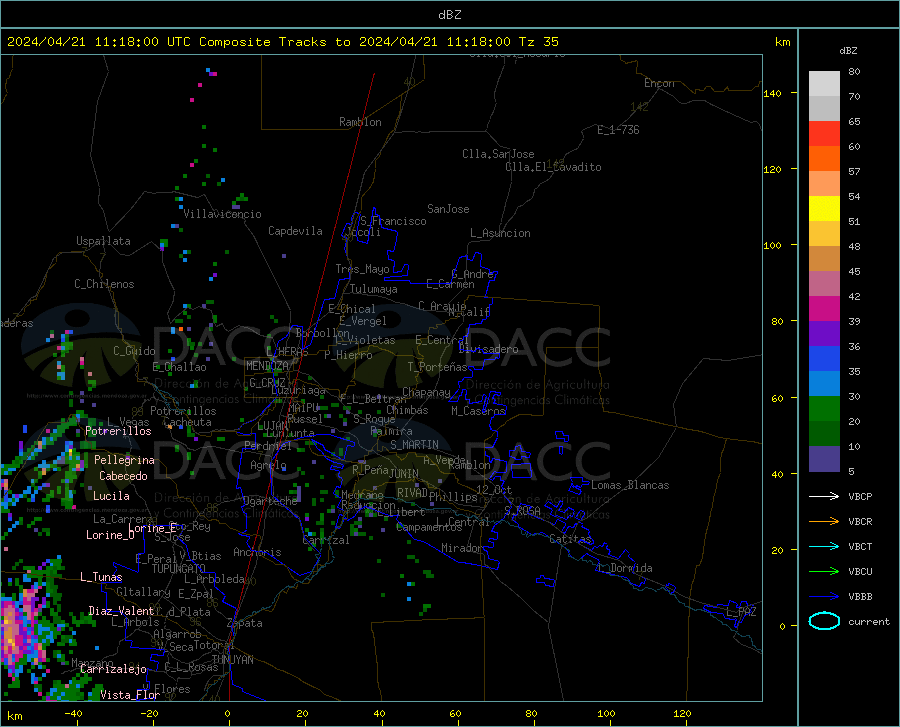The image size is (900, 727).
Task: Click the Carrizal place label
Action: point(325,540)
